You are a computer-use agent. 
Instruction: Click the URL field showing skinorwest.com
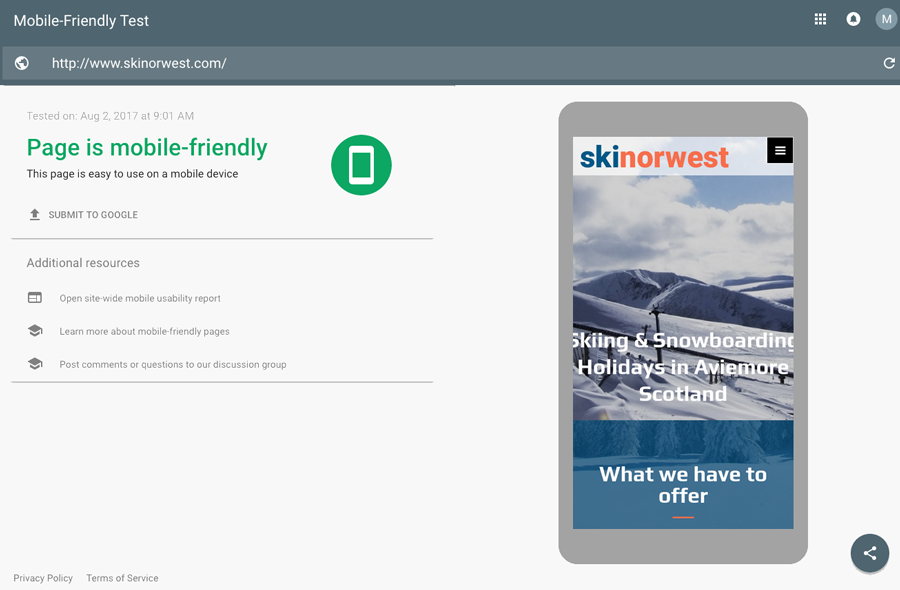tap(450, 63)
